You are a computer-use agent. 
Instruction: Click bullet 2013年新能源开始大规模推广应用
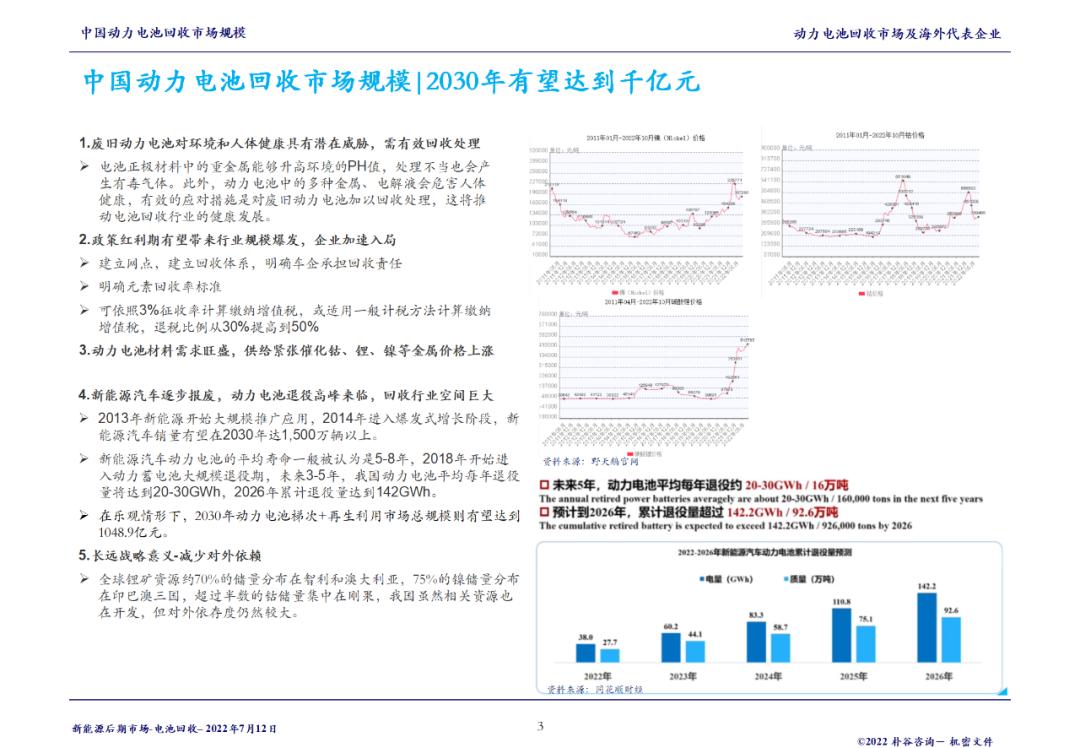click(x=309, y=426)
